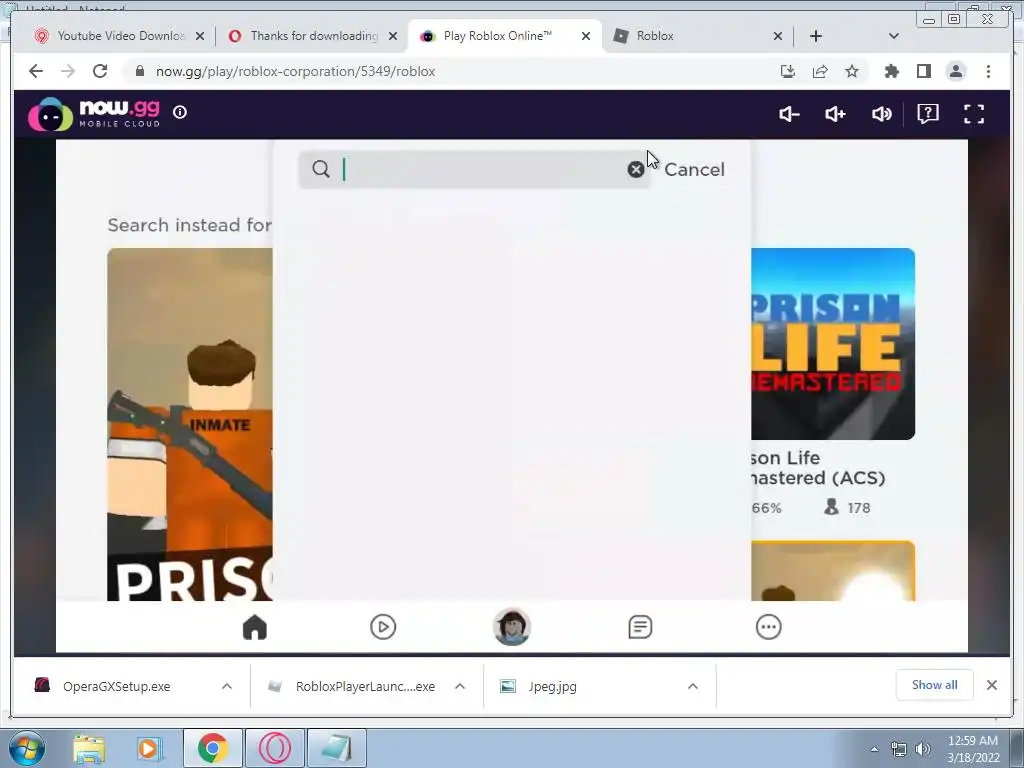Click the now.gg Mobile Cloud logo
This screenshot has width=1024, height=768.
pyautogui.click(x=95, y=114)
